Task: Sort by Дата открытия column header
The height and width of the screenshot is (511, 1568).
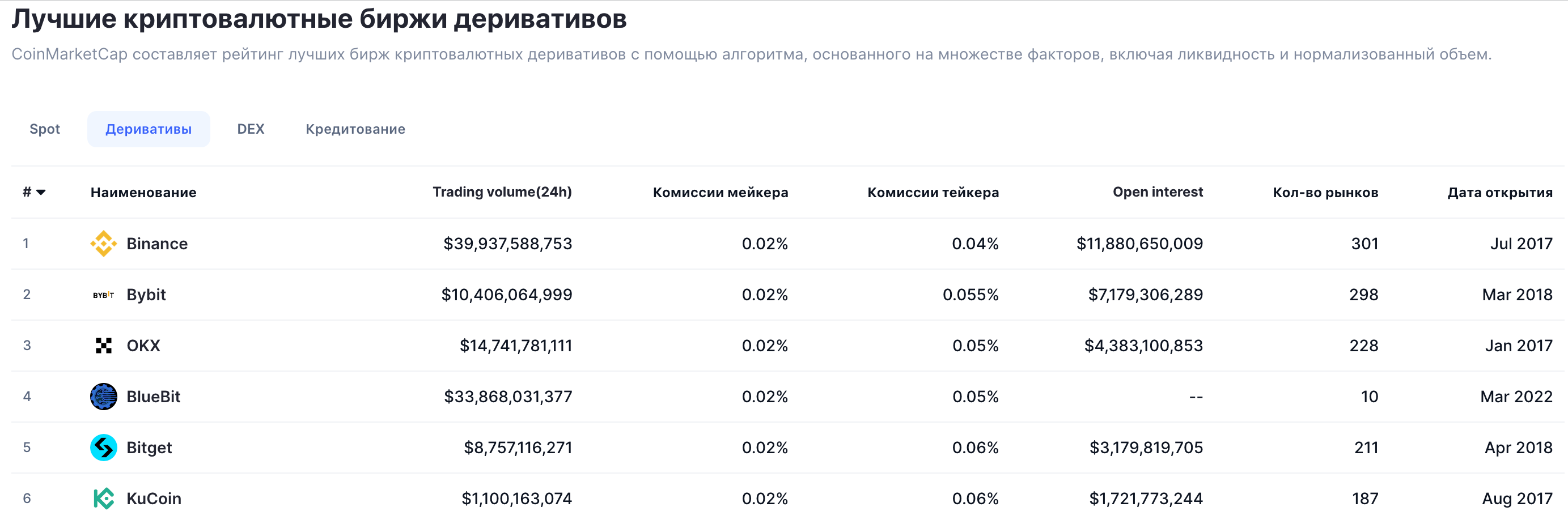Action: (x=1500, y=193)
